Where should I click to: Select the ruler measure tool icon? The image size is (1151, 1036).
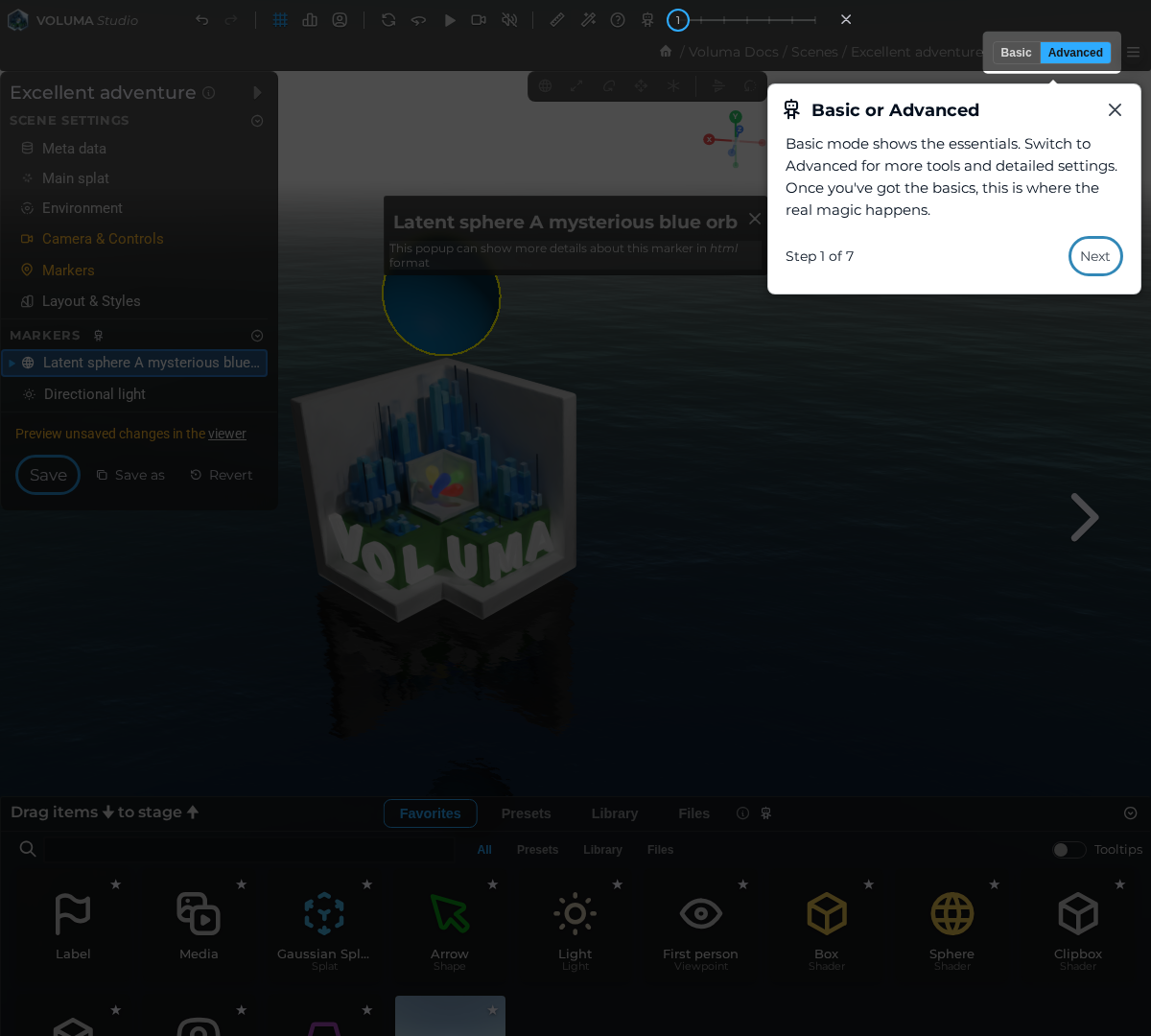557,20
